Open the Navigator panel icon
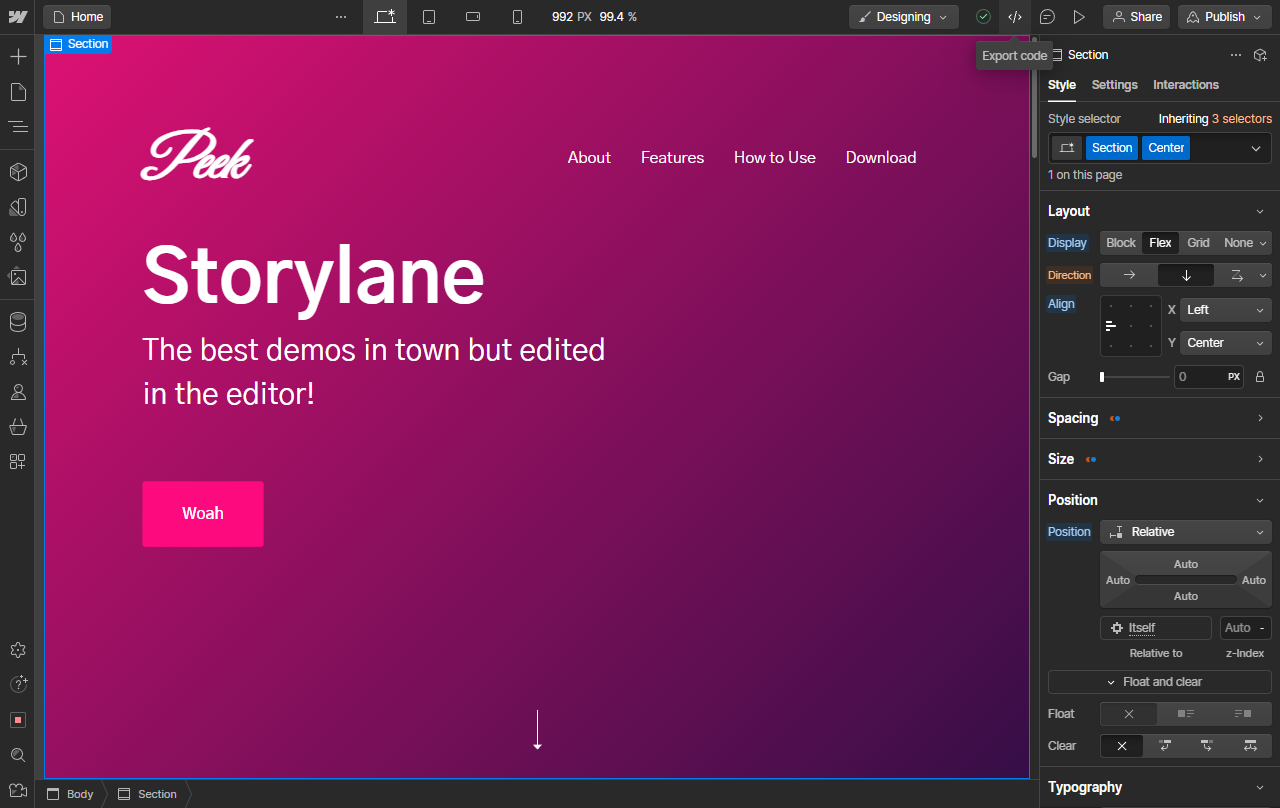This screenshot has height=808, width=1280. [18, 127]
